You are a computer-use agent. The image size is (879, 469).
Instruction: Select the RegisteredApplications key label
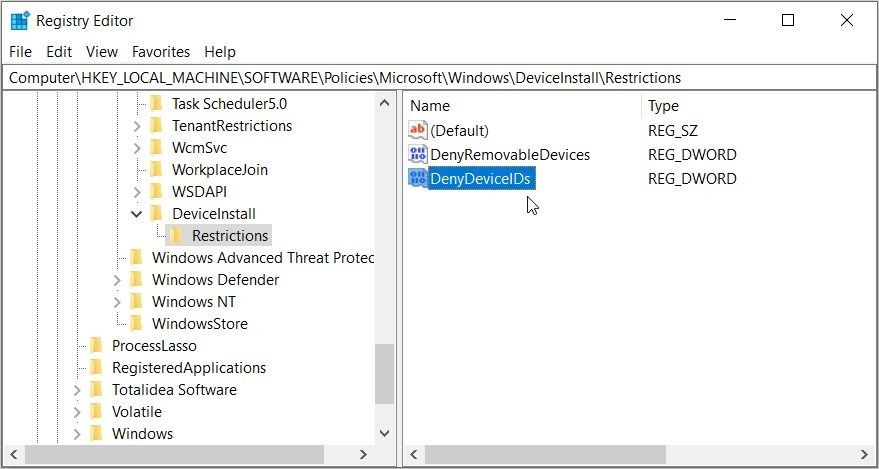point(189,368)
